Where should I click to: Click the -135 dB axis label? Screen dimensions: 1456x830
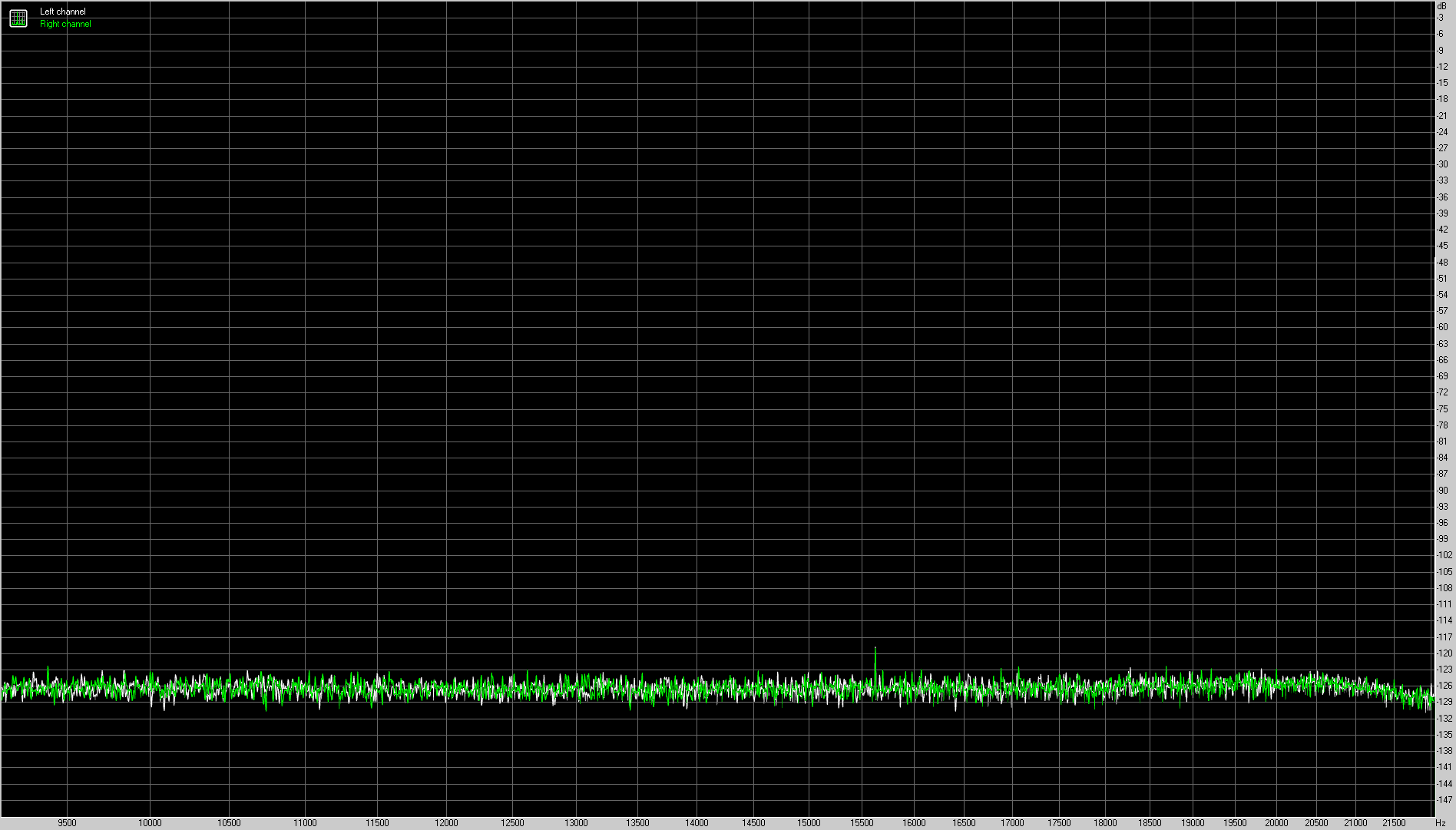[x=1444, y=735]
